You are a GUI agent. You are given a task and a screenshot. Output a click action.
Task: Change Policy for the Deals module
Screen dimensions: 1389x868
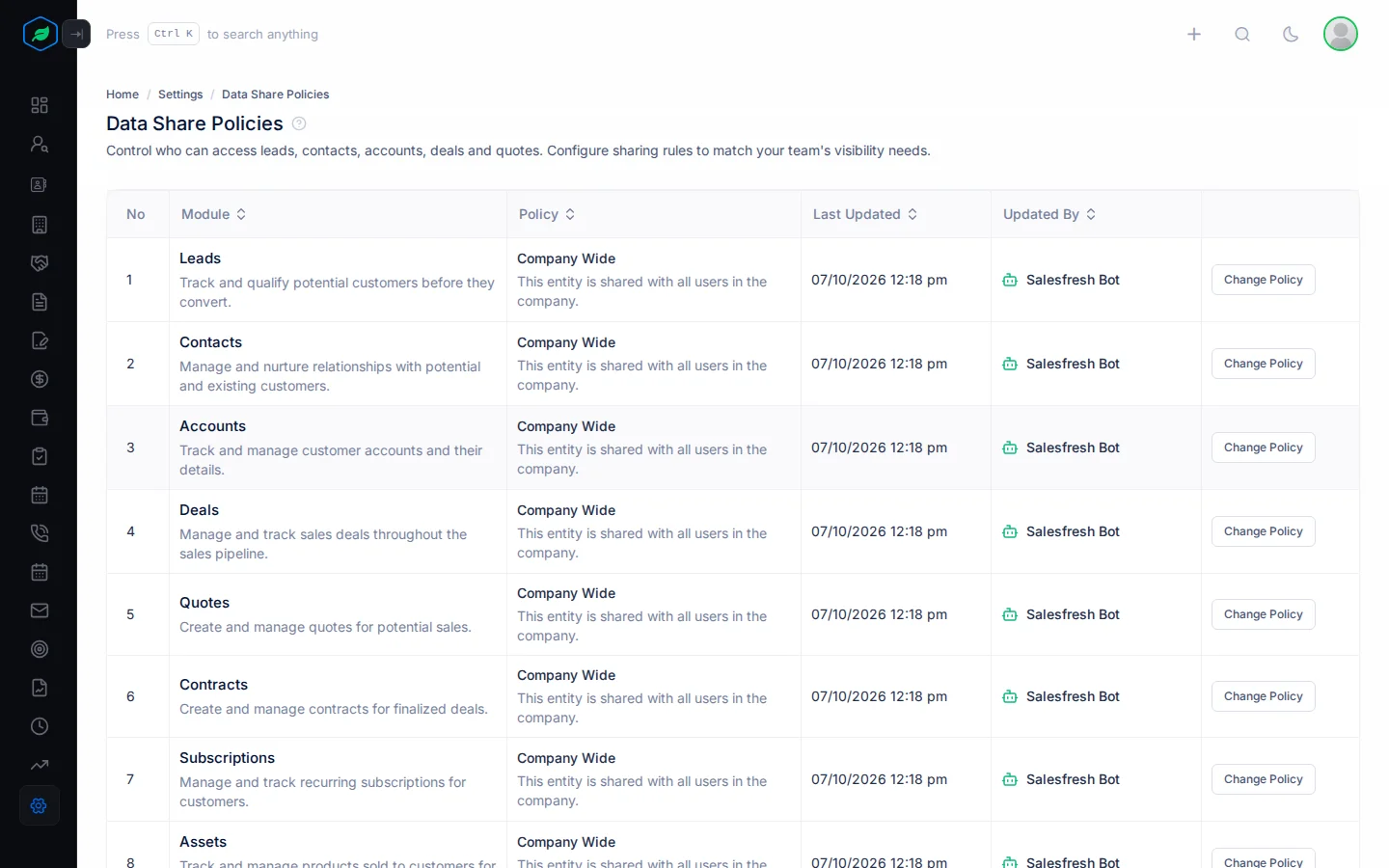pyautogui.click(x=1264, y=531)
